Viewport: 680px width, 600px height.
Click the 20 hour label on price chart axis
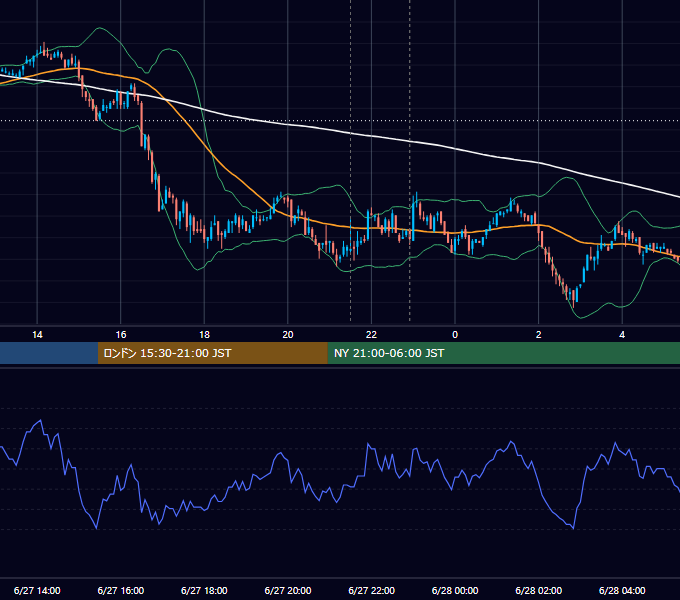point(288,335)
